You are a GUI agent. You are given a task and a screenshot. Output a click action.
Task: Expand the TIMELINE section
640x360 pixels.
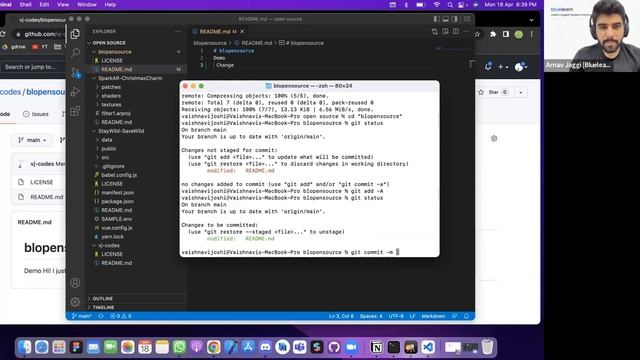coord(103,307)
